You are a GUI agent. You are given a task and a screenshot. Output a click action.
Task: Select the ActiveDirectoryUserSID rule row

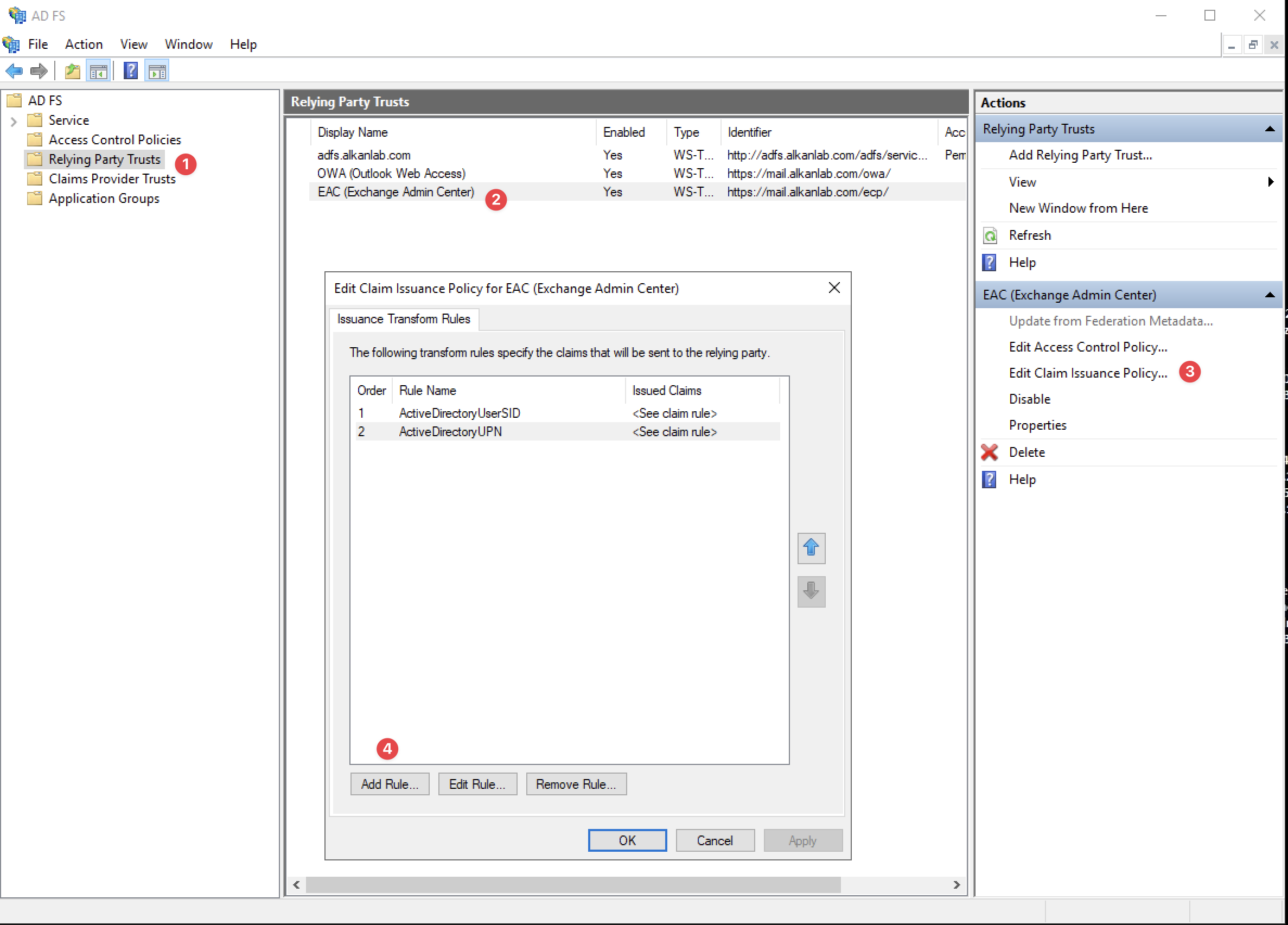pos(459,413)
